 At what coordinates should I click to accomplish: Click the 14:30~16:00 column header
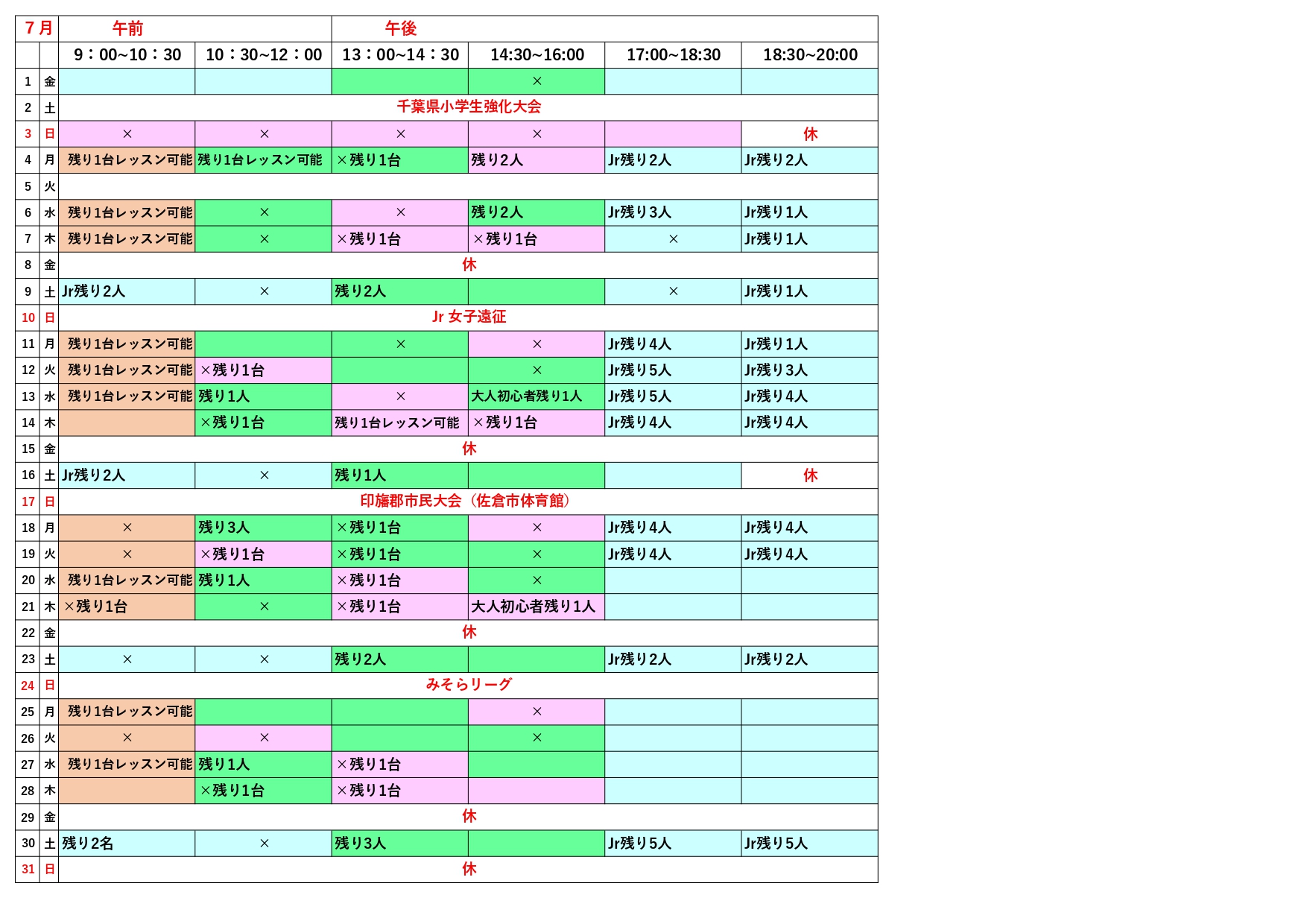pyautogui.click(x=537, y=55)
